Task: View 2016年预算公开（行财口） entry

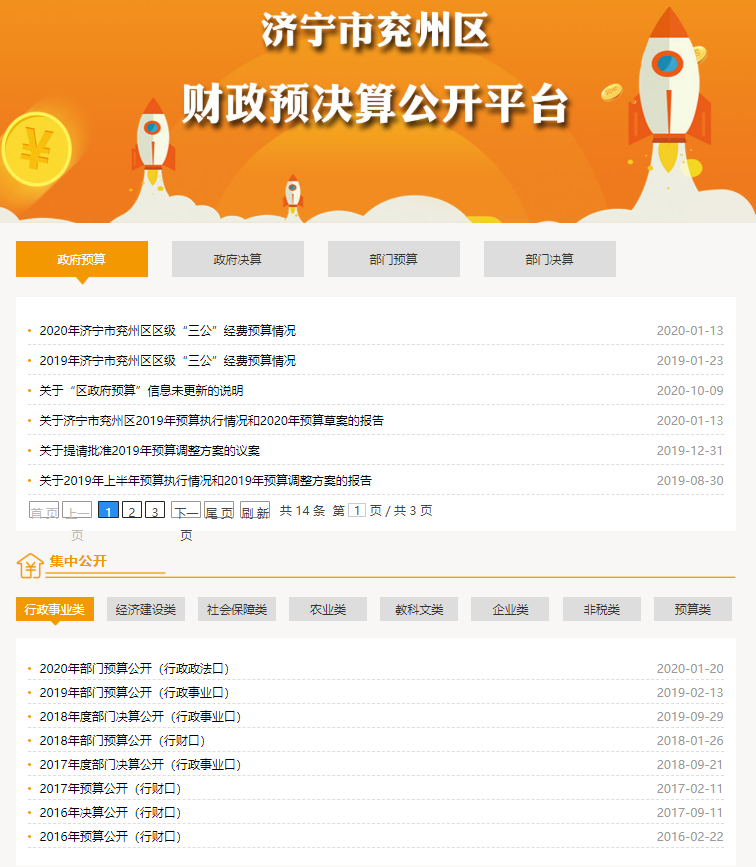Action: point(110,837)
